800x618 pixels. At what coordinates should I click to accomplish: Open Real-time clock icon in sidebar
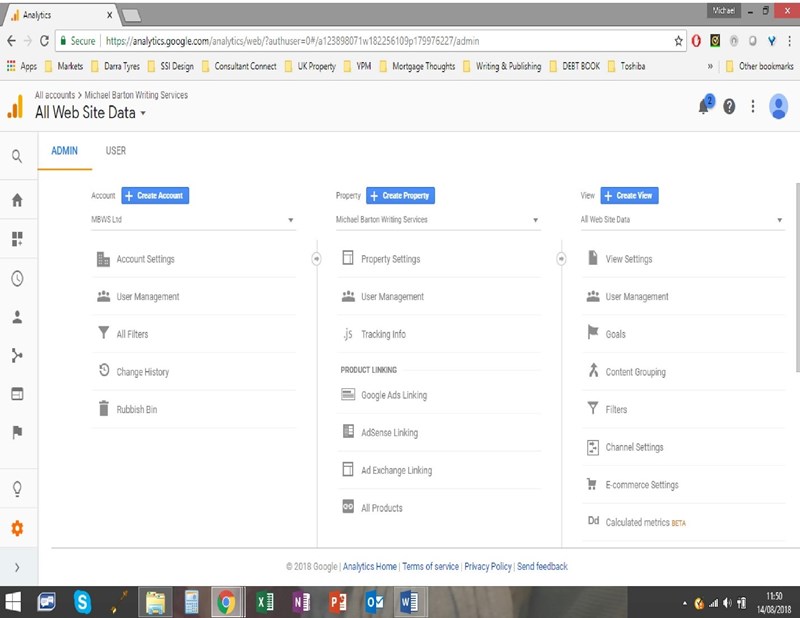(17, 278)
